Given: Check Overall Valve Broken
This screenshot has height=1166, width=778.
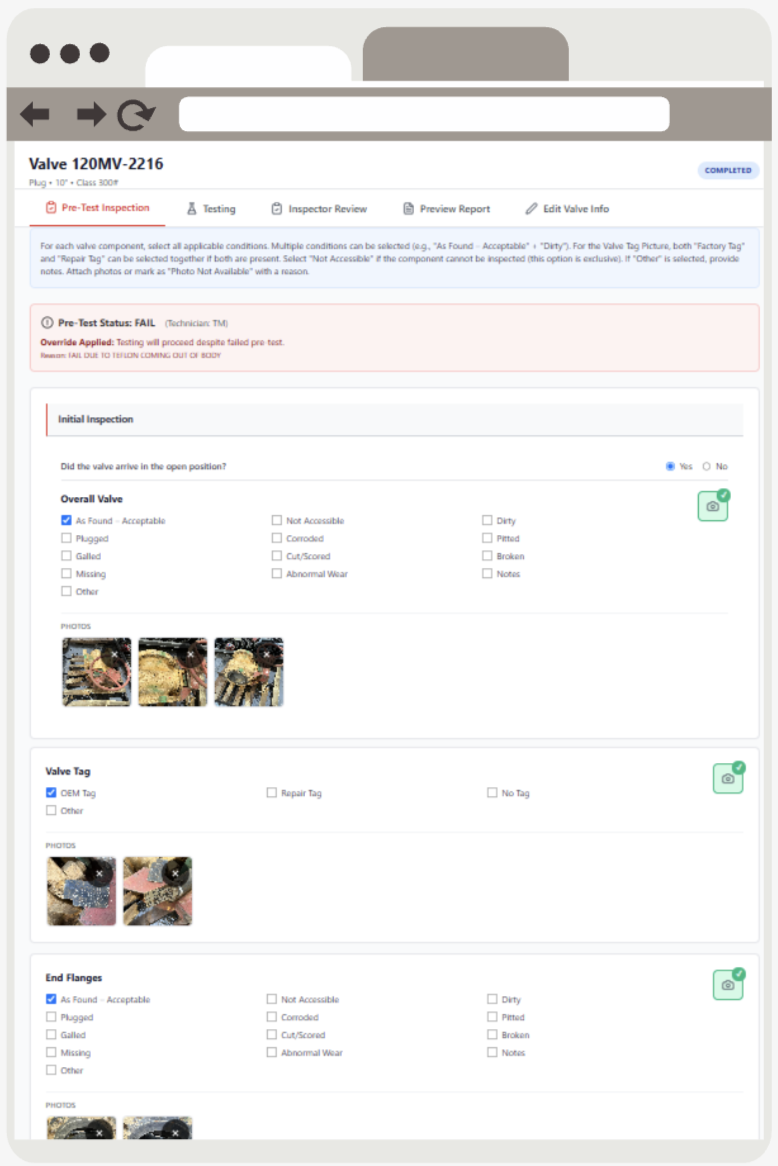Looking at the screenshot, I should (487, 556).
